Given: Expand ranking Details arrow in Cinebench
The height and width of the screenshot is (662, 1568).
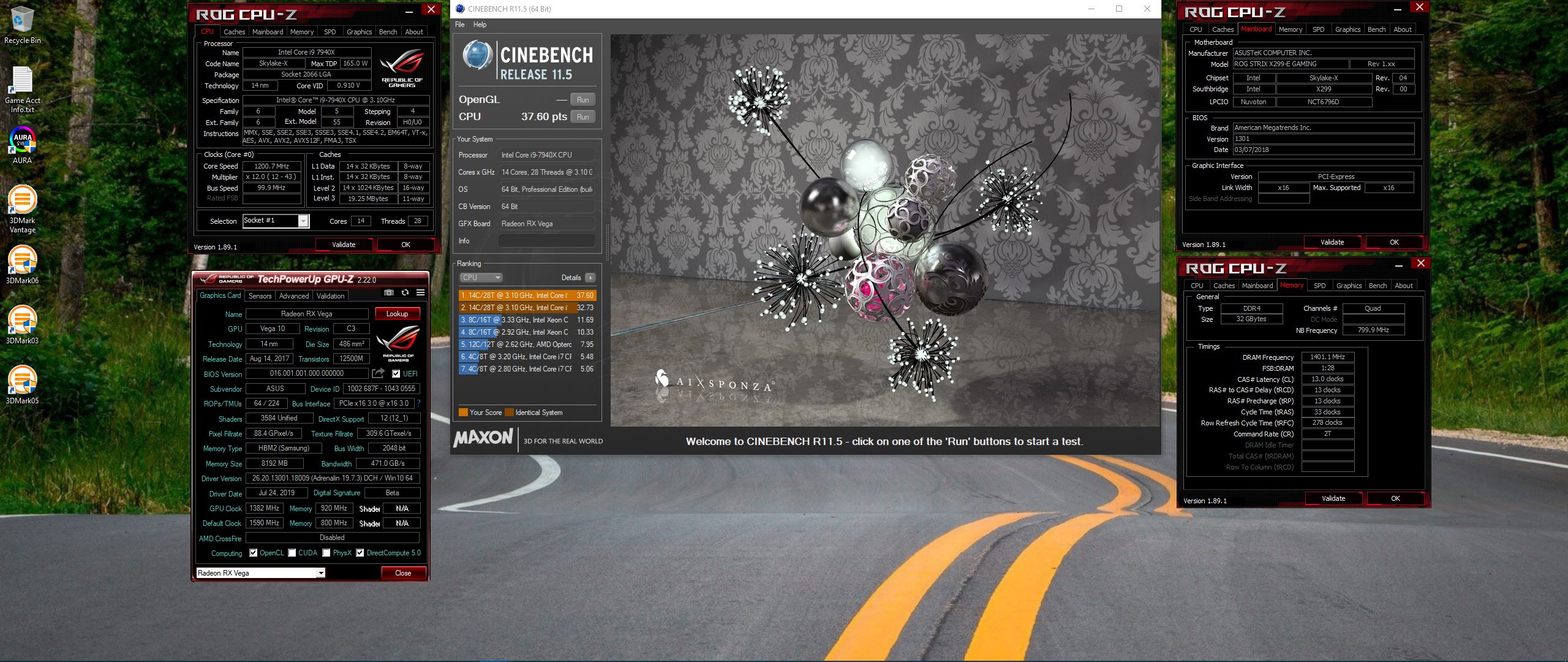Looking at the screenshot, I should point(590,278).
